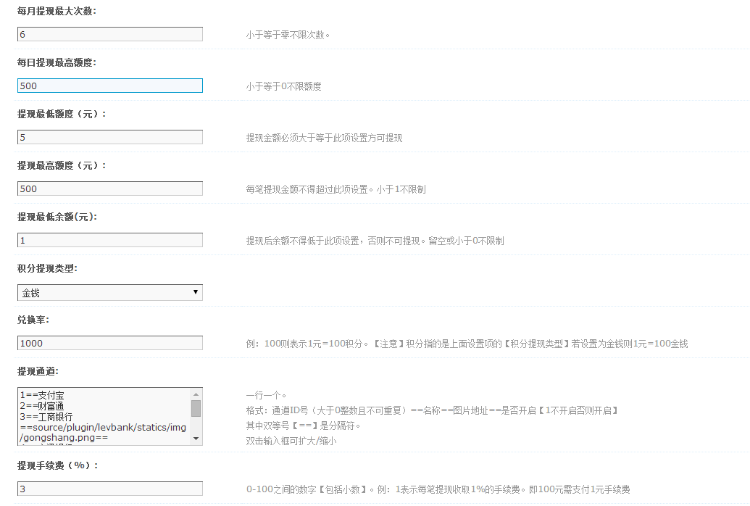Click the 提现最低余额(元) input field
Viewport: 750px width, 506px height.
click(x=110, y=240)
